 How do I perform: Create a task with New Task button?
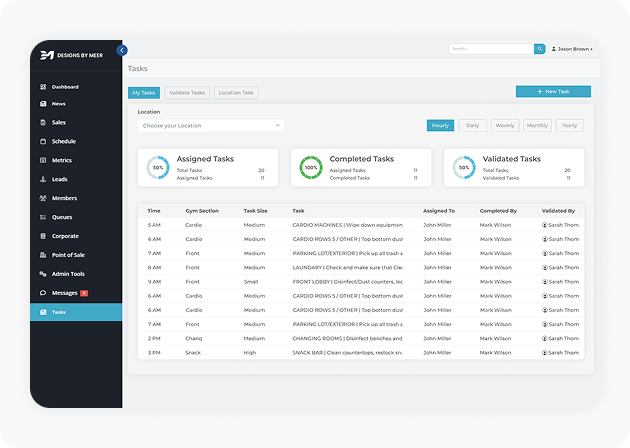pyautogui.click(x=553, y=92)
